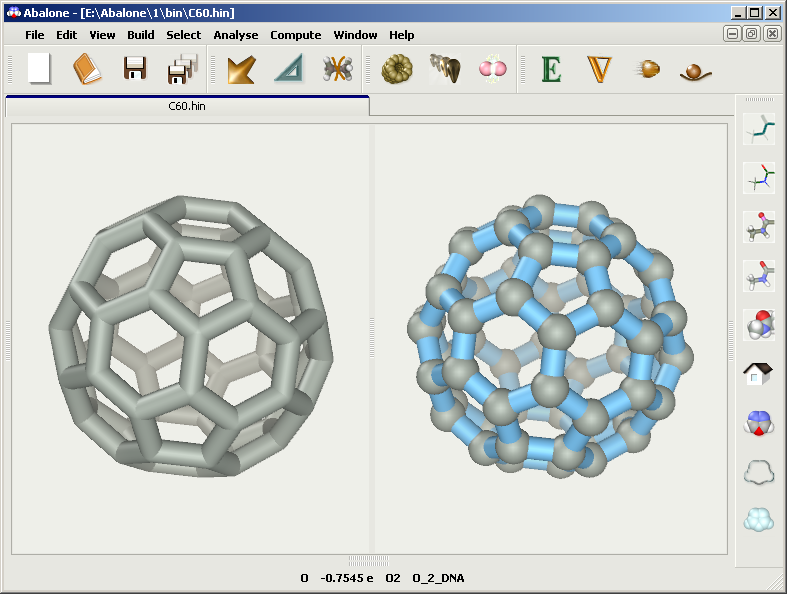Click the house home view icon
787x594 pixels.
click(758, 374)
